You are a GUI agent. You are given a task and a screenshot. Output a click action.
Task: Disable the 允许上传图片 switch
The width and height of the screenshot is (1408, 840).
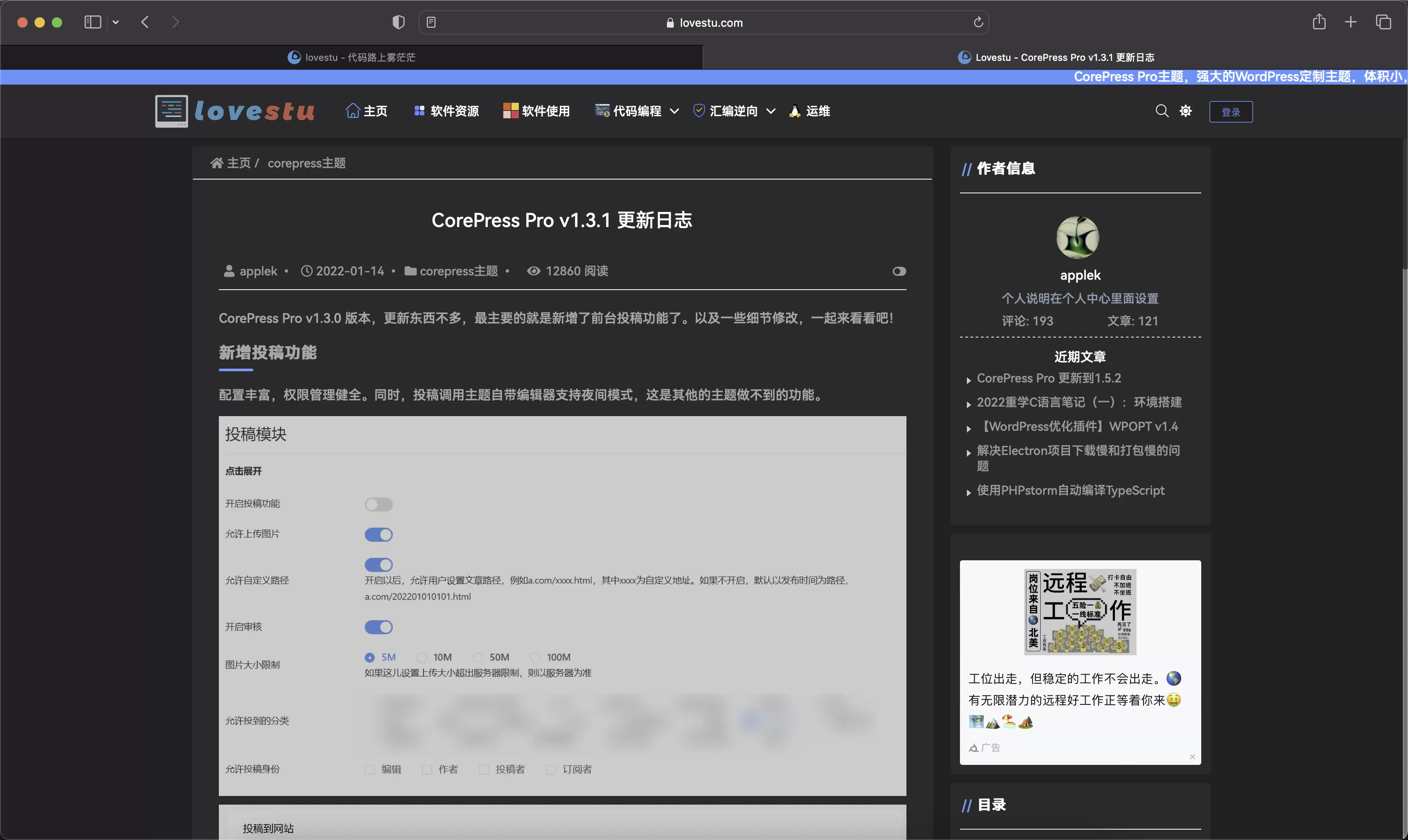(379, 534)
